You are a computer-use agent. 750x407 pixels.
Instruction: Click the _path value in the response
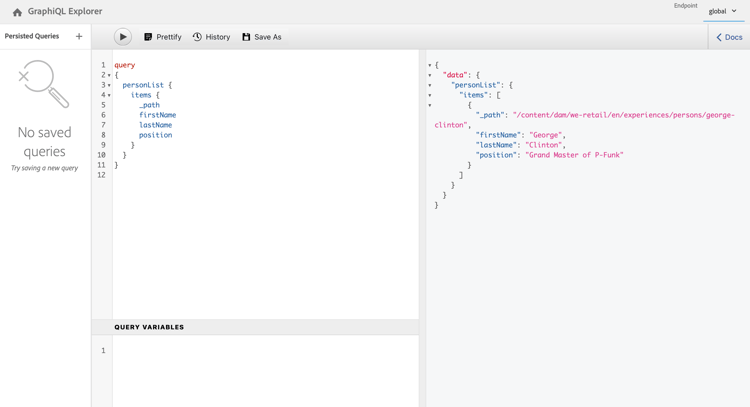click(x=622, y=115)
